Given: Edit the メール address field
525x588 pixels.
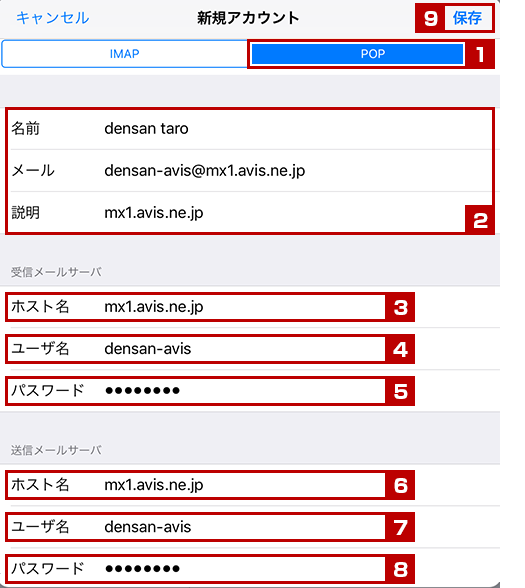Looking at the screenshot, I should pyautogui.click(x=249, y=171).
